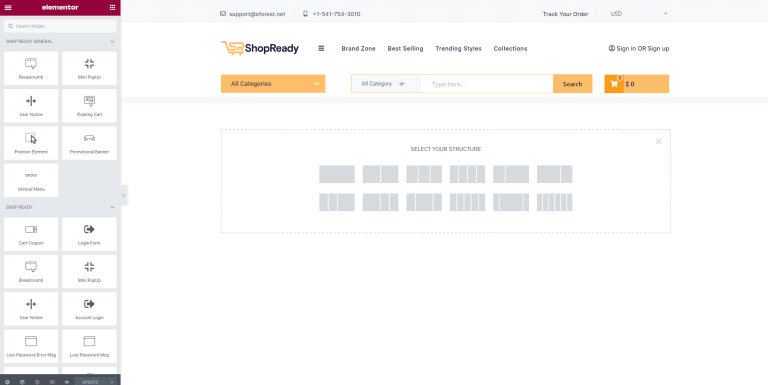Choose the Vertical Menu widget

click(31, 180)
